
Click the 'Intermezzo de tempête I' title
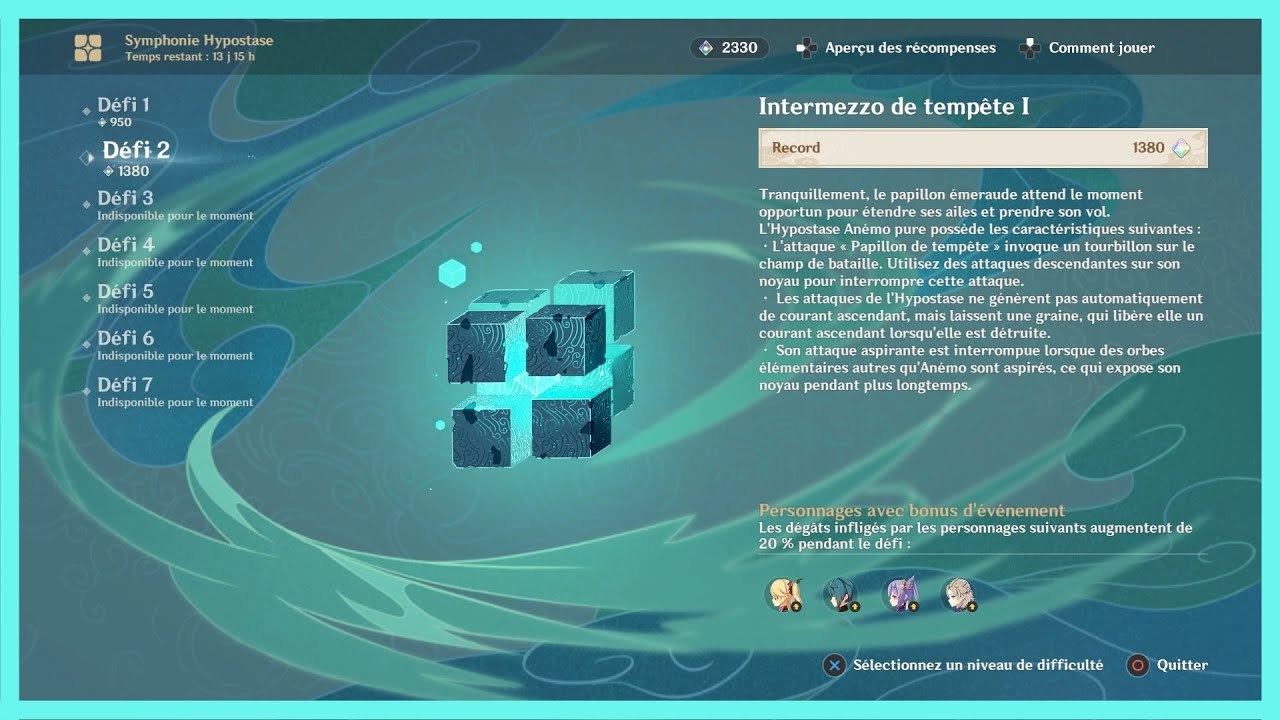click(894, 106)
